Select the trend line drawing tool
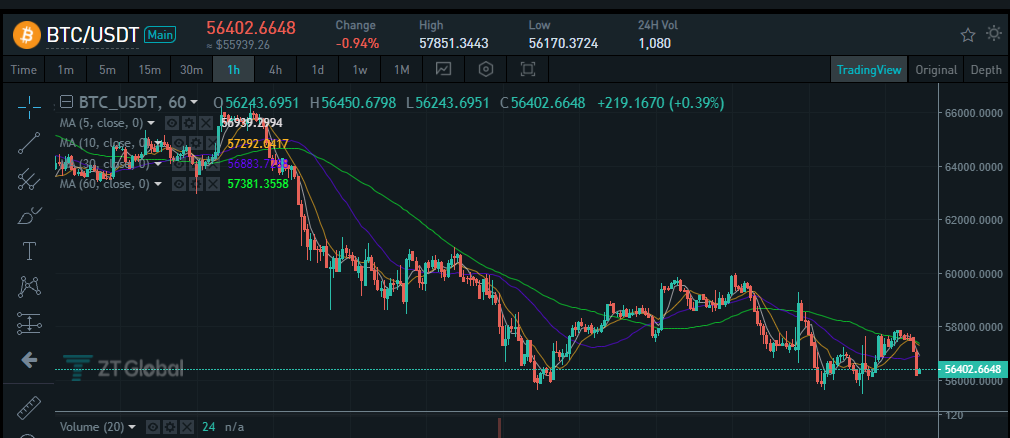This screenshot has width=1010, height=438. pos(29,143)
